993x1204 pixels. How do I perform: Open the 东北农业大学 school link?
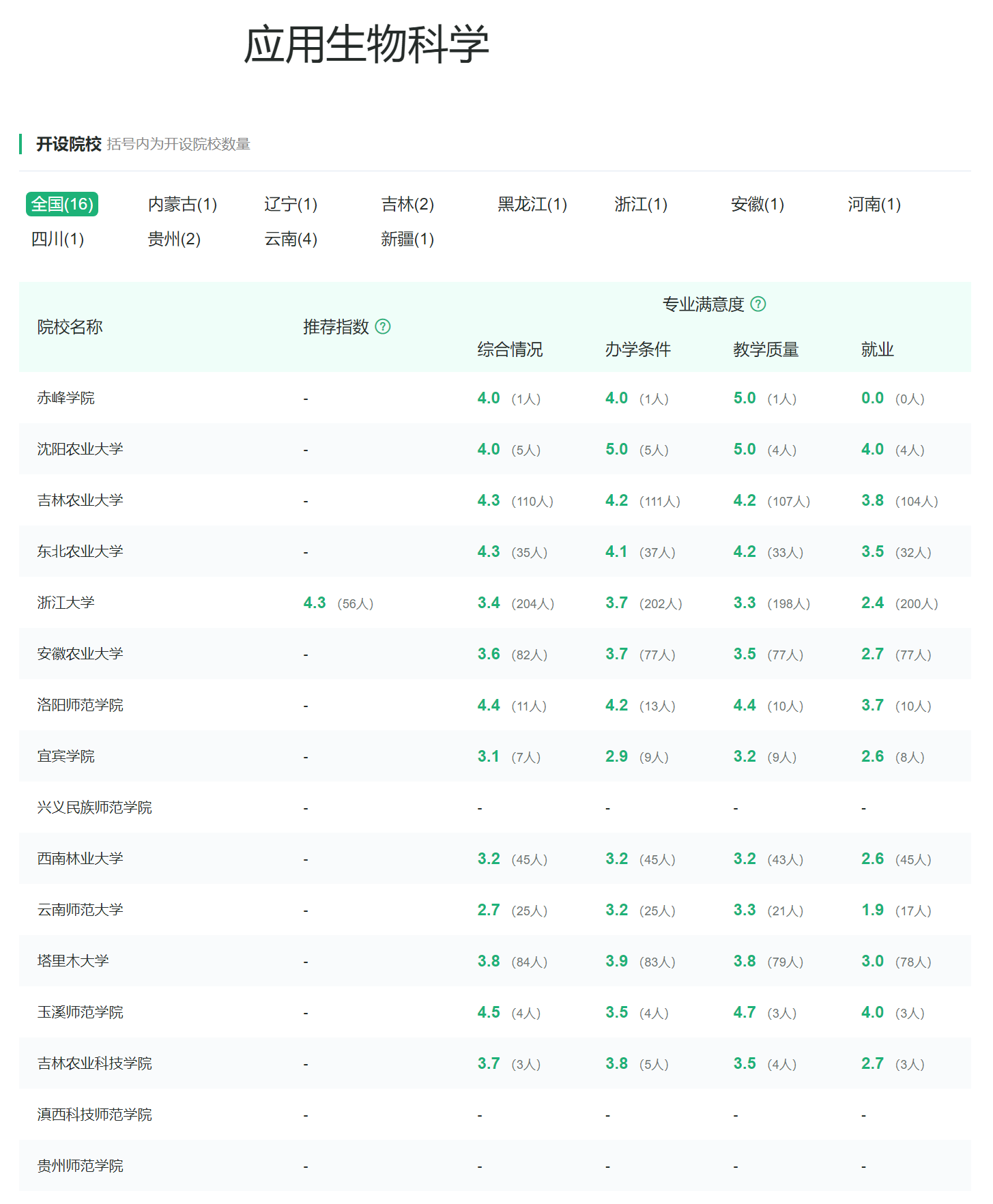pos(80,551)
